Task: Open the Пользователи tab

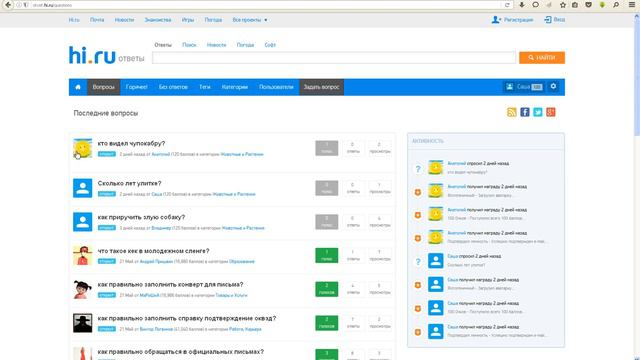Action: click(x=276, y=87)
